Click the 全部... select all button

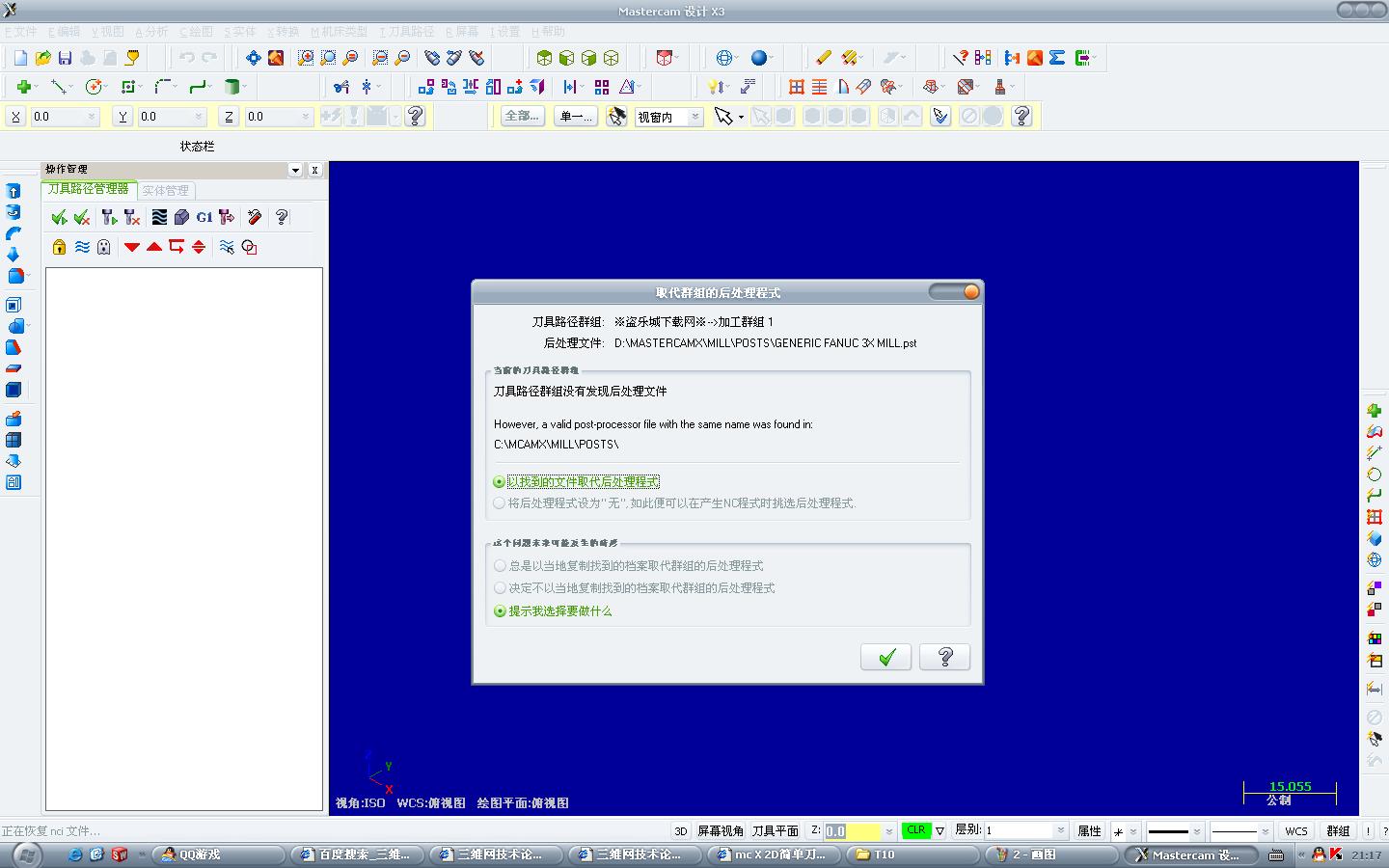[x=522, y=117]
